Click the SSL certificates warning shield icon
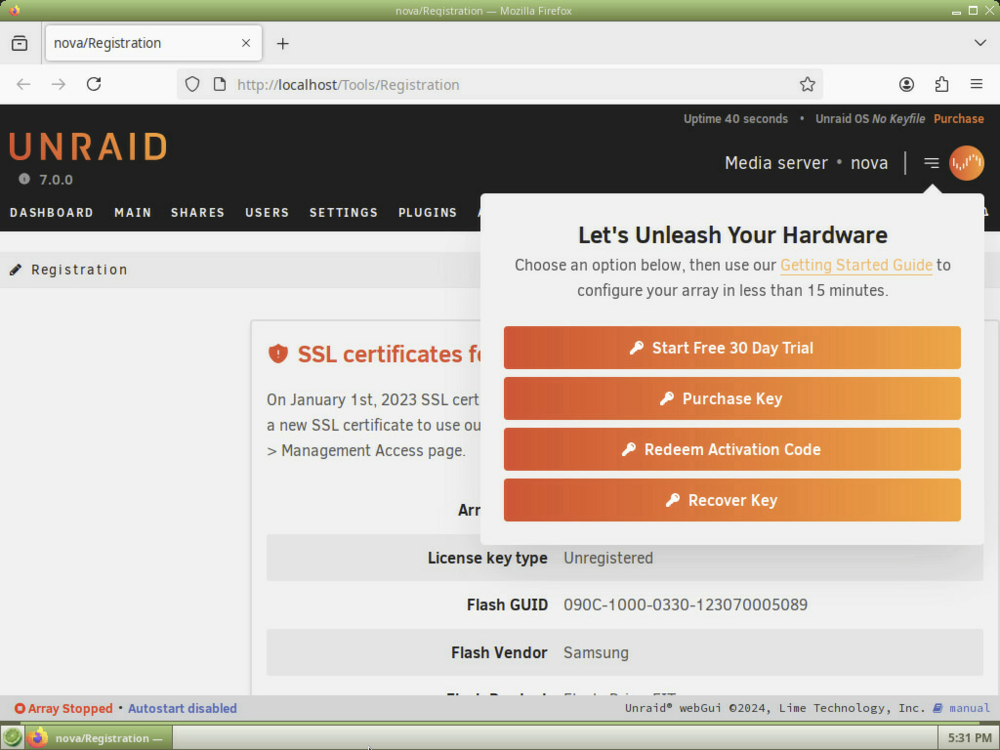 coord(278,353)
